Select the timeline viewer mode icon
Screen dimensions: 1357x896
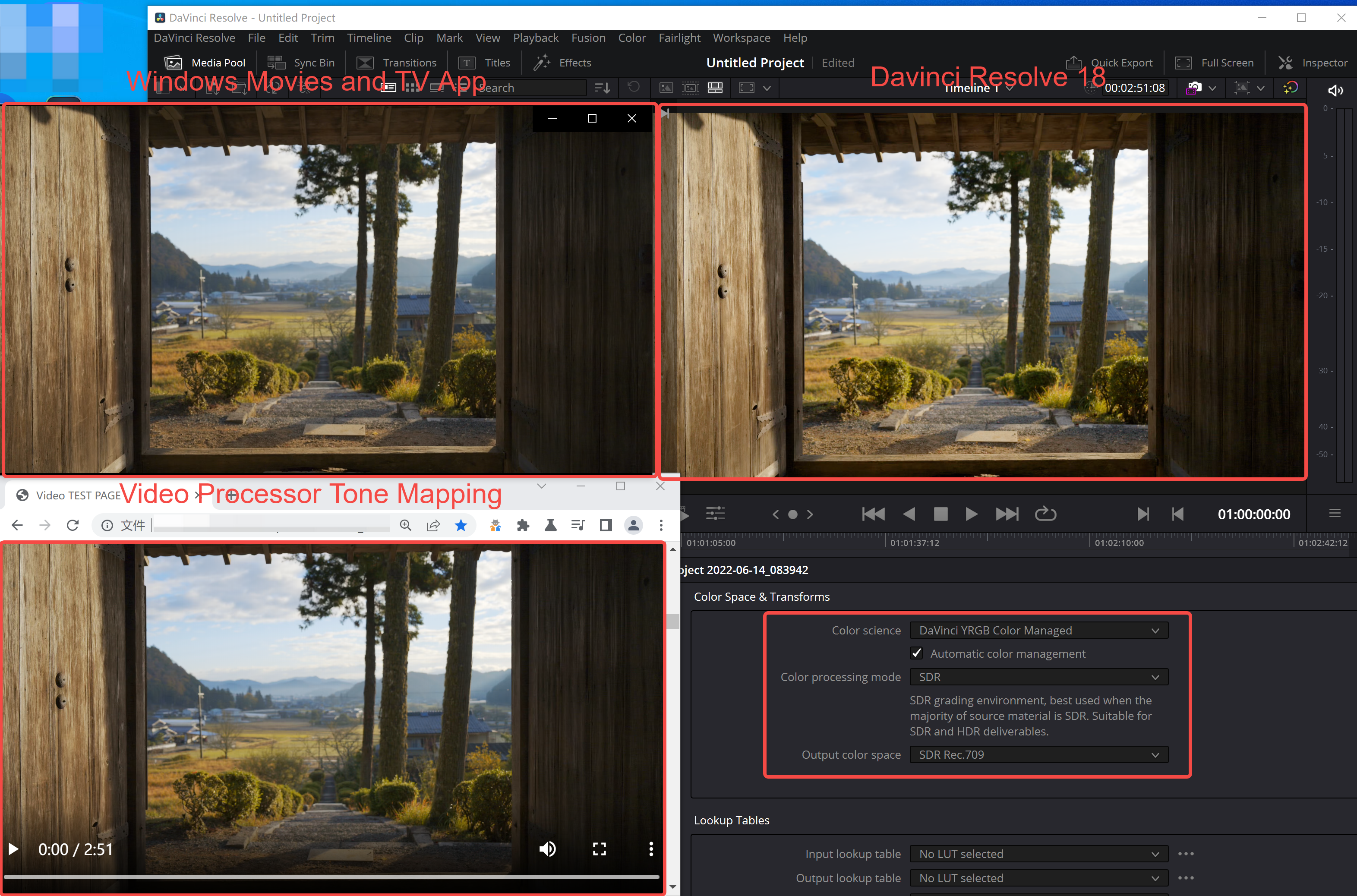click(x=715, y=88)
